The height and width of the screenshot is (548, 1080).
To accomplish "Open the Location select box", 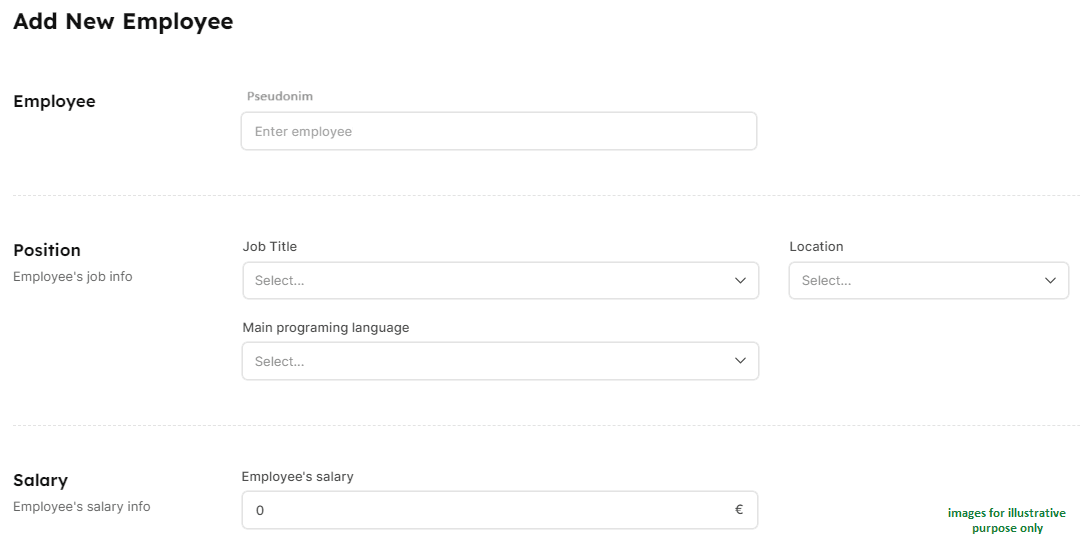I will [915, 281].
